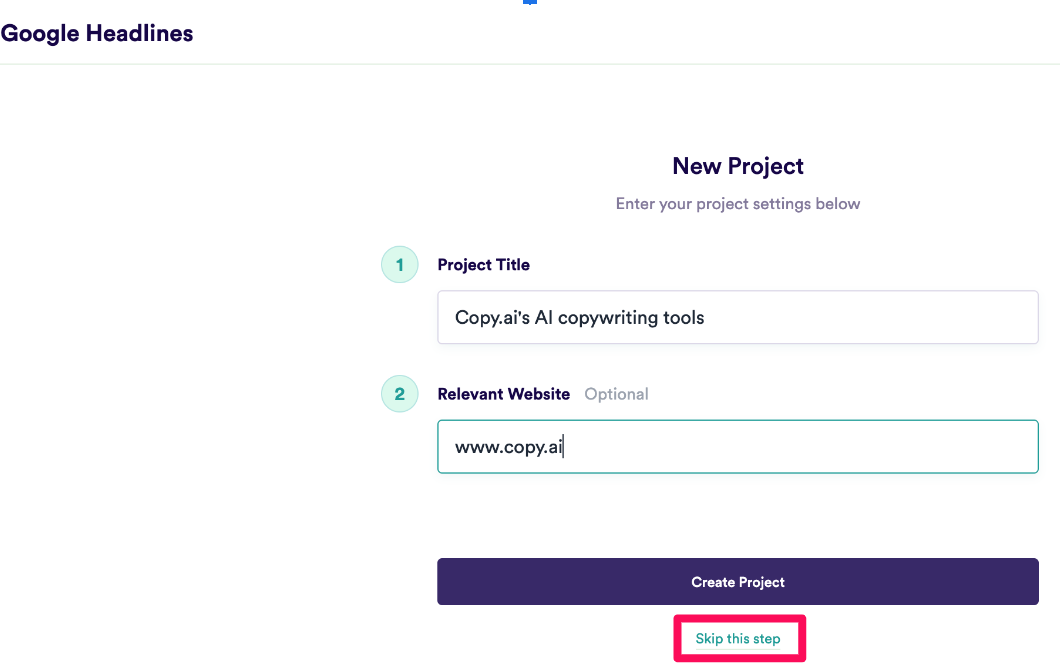Click the word tools in Project Title
The image size is (1060, 666).
point(684,318)
